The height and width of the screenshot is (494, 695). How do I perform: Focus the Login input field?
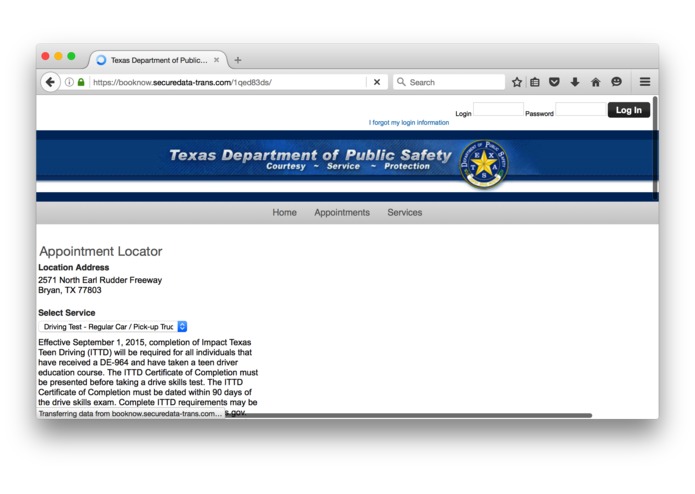[x=498, y=109]
